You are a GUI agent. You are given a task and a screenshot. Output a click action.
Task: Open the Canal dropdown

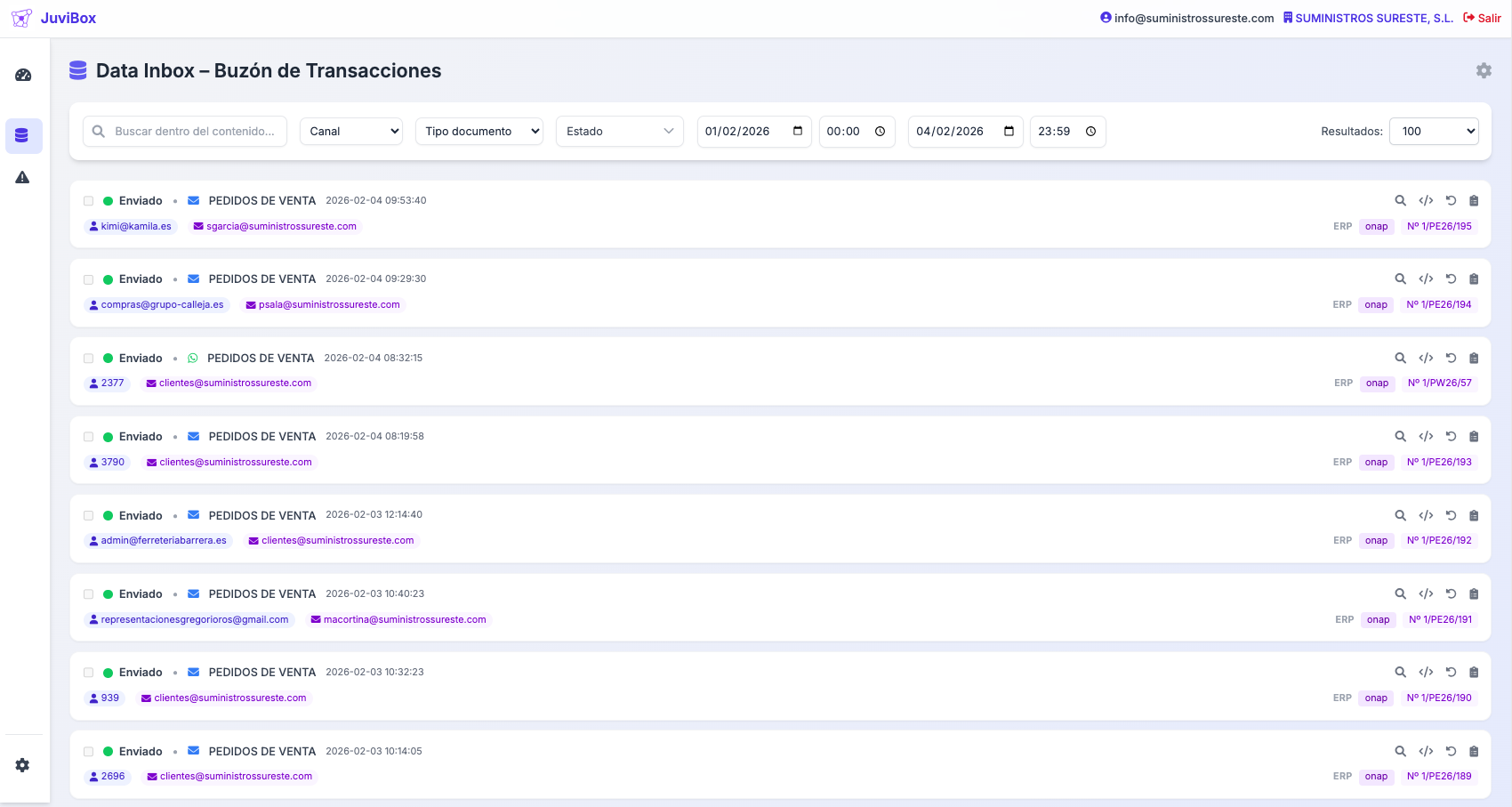pyautogui.click(x=350, y=131)
